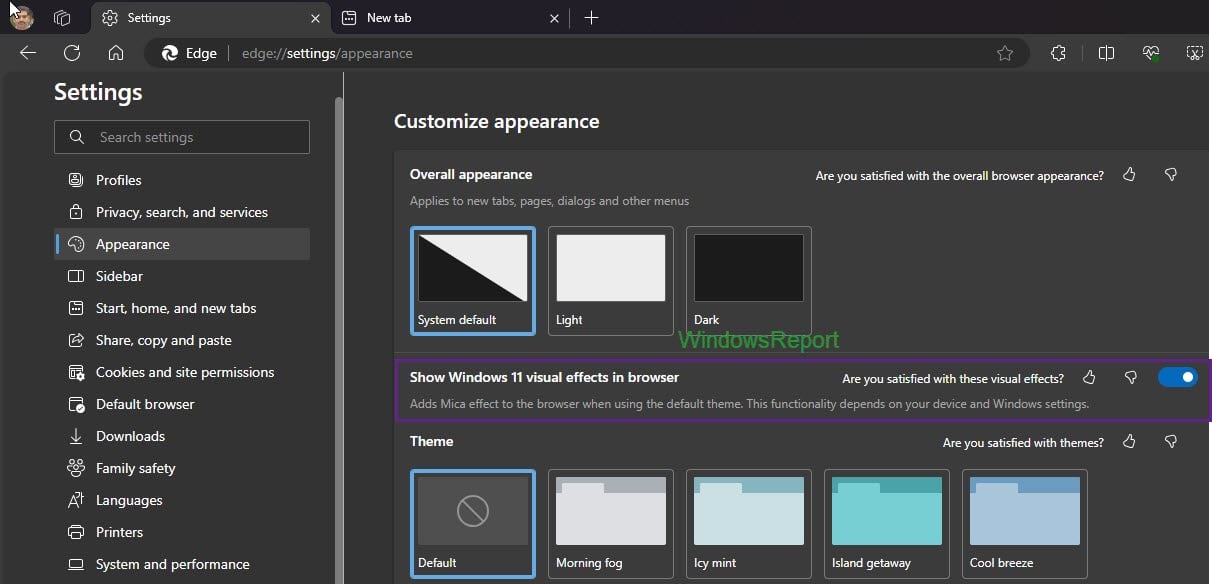The width and height of the screenshot is (1212, 584).
Task: Open the Appearance settings section
Action: pyautogui.click(x=182, y=244)
